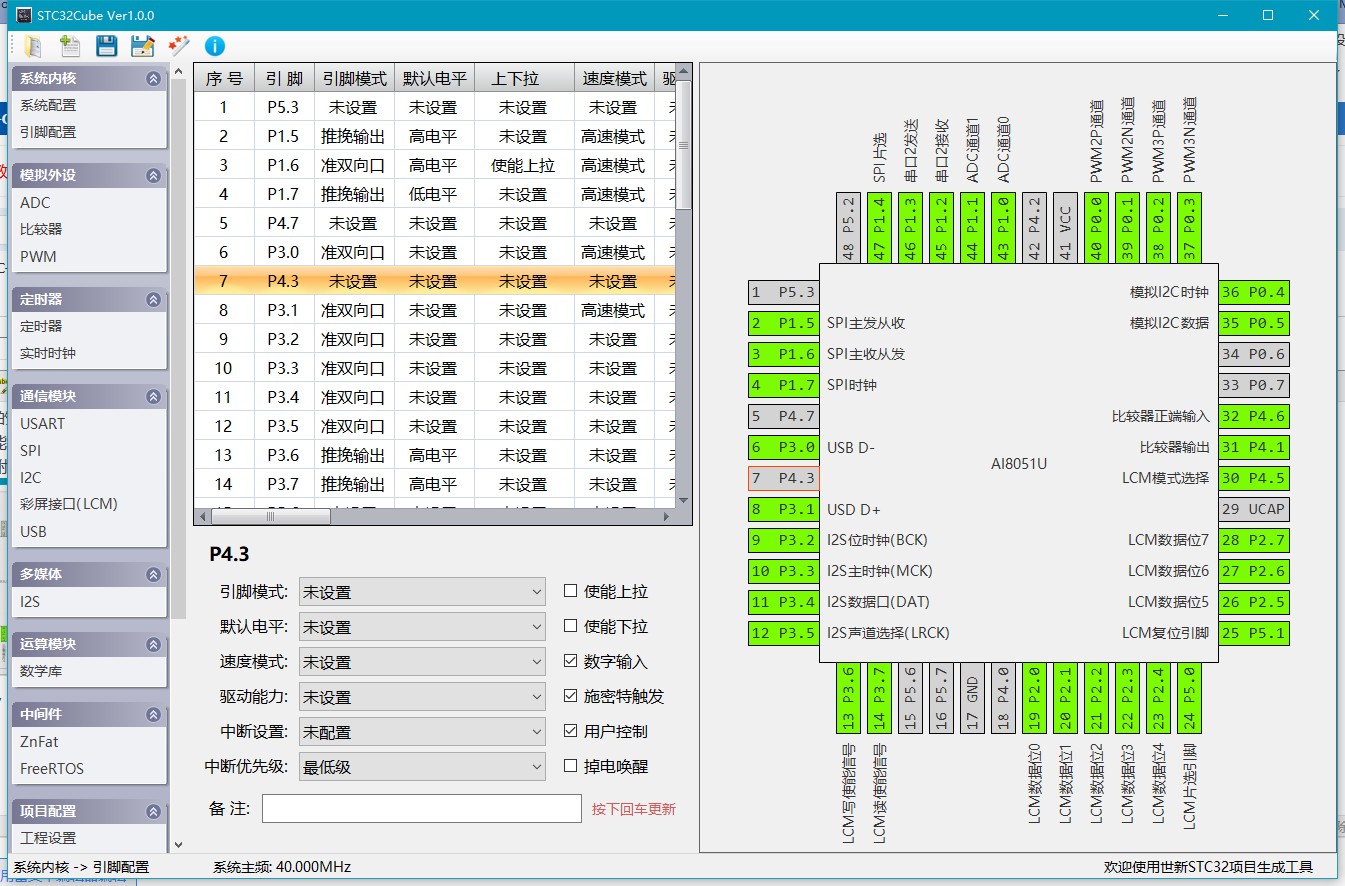Select table row 4 pin P1.7
The width and height of the screenshot is (1345, 886).
[x=435, y=194]
